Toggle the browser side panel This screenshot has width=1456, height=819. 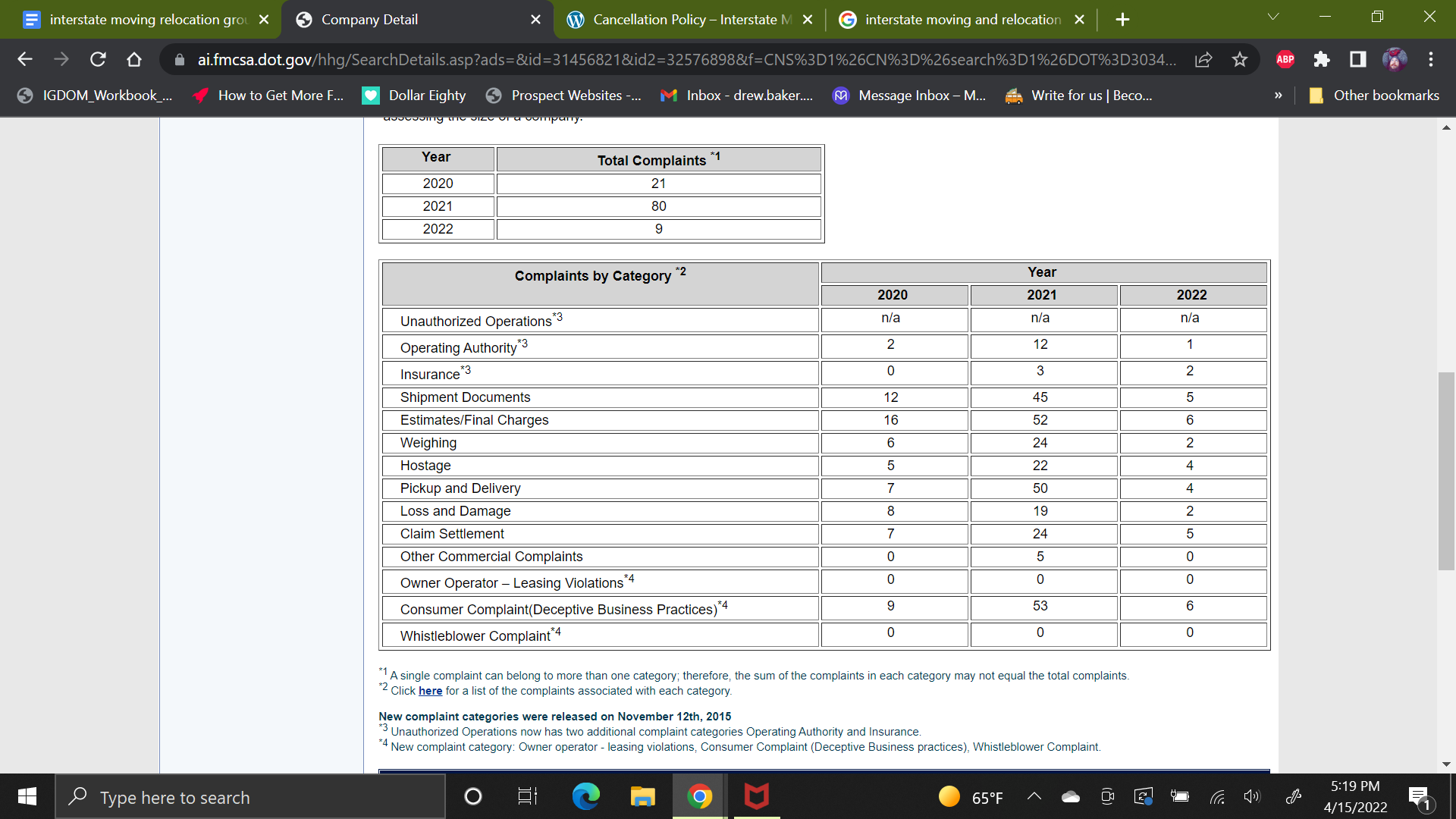1358,59
